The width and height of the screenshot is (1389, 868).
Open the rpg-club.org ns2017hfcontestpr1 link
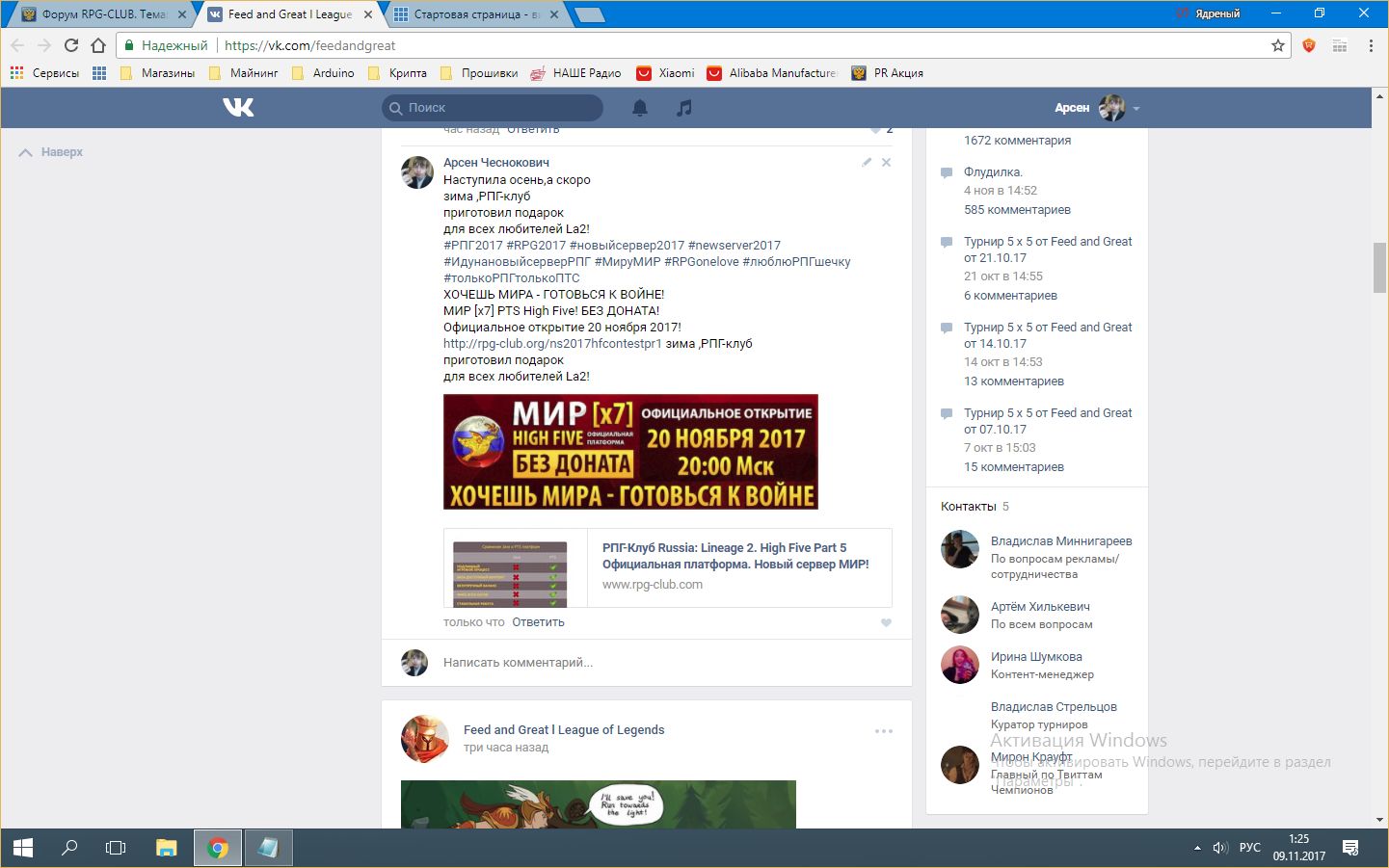552,344
